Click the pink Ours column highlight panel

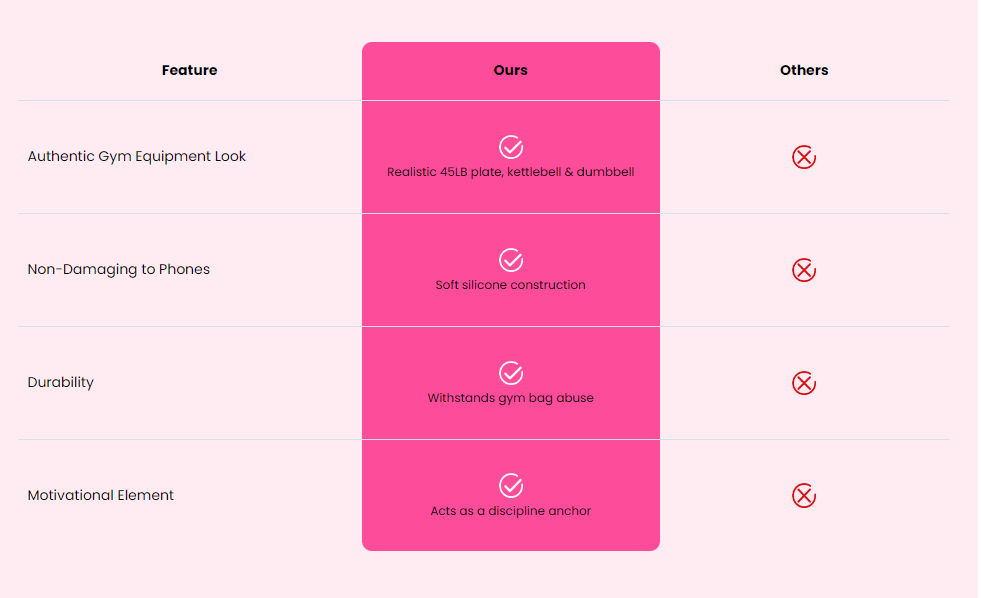pyautogui.click(x=511, y=296)
